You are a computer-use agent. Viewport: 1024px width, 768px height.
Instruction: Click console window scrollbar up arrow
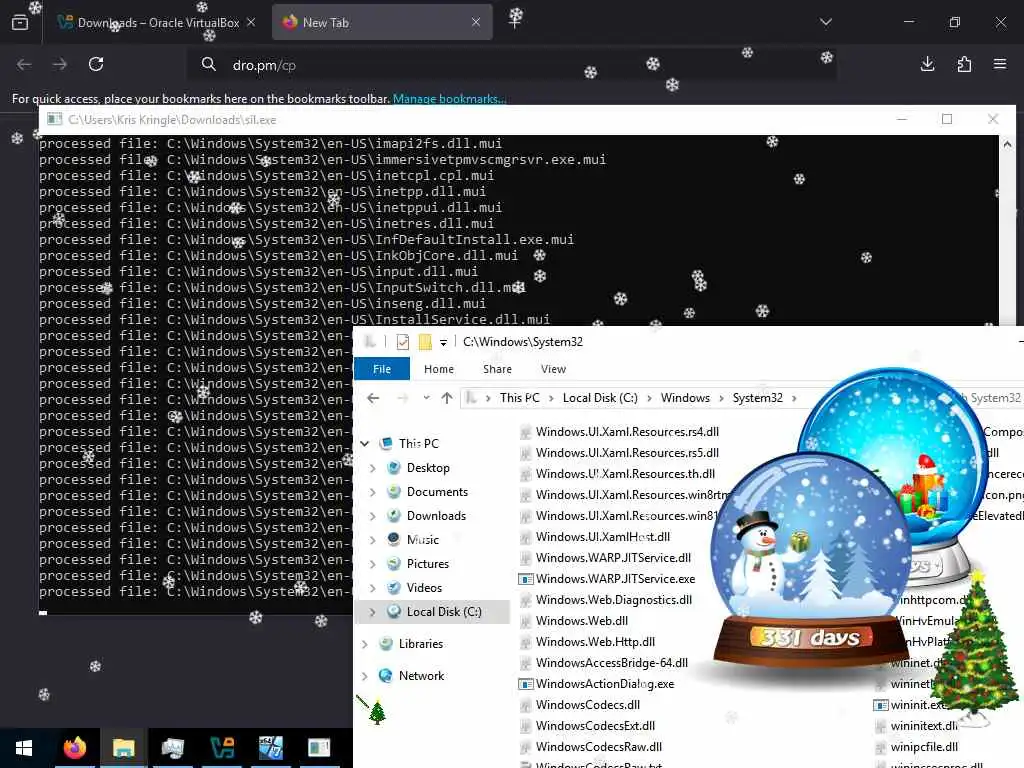tap(1007, 144)
